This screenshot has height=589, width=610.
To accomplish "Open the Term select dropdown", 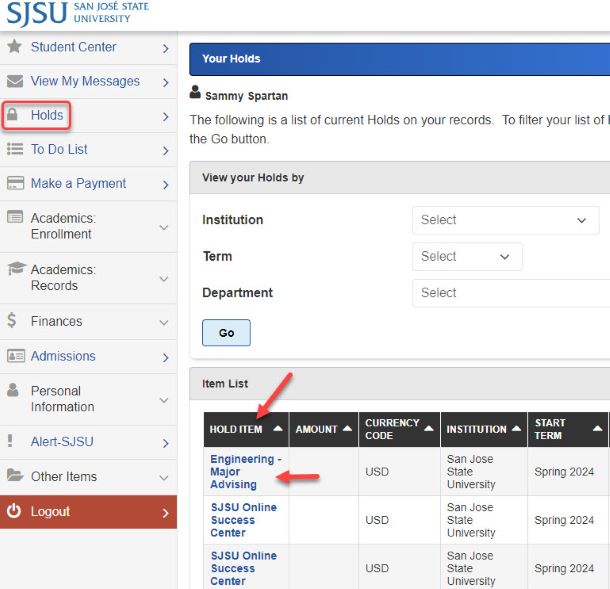I will (x=466, y=256).
